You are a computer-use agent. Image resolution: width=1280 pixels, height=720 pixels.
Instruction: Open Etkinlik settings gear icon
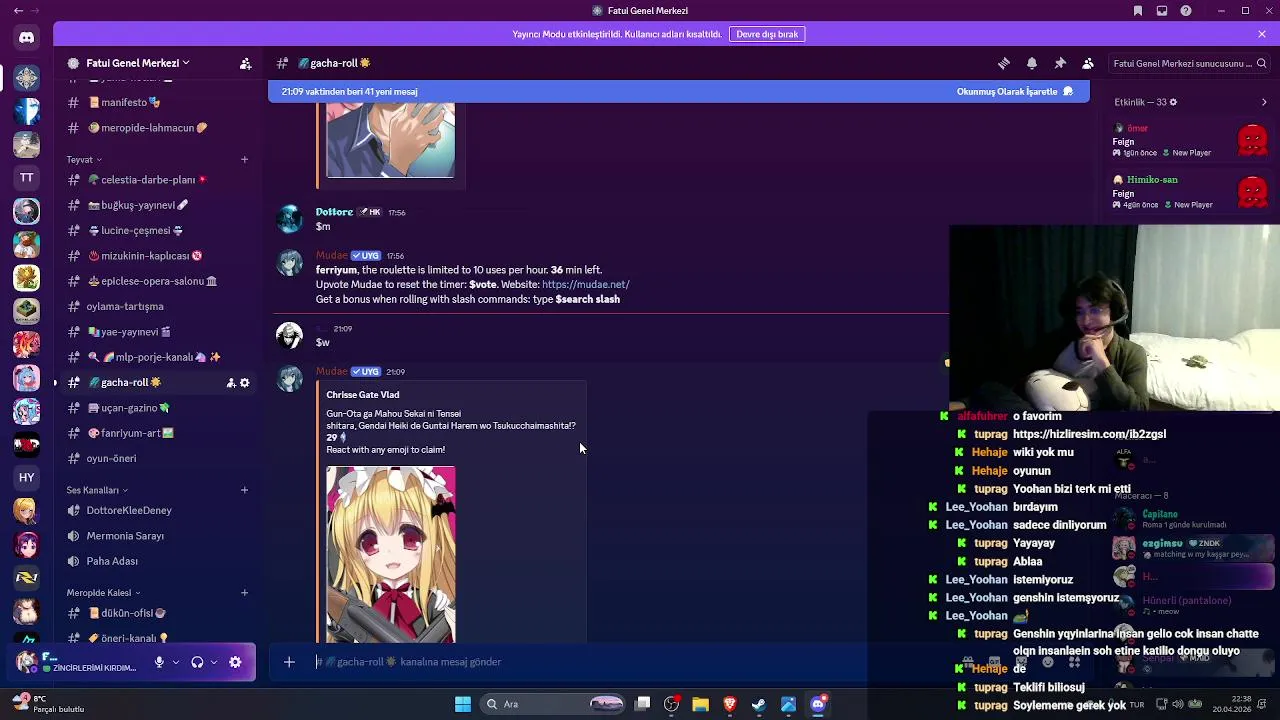pyautogui.click(x=1173, y=102)
